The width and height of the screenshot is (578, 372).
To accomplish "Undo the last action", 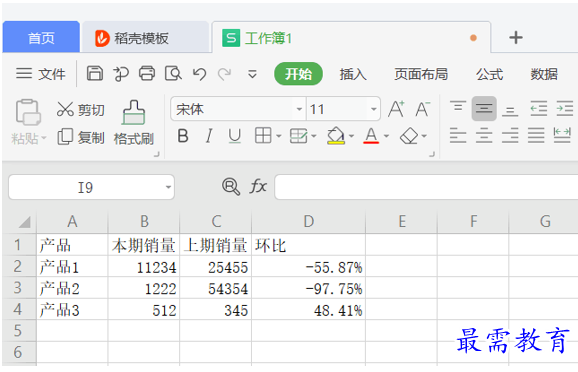I will (199, 74).
